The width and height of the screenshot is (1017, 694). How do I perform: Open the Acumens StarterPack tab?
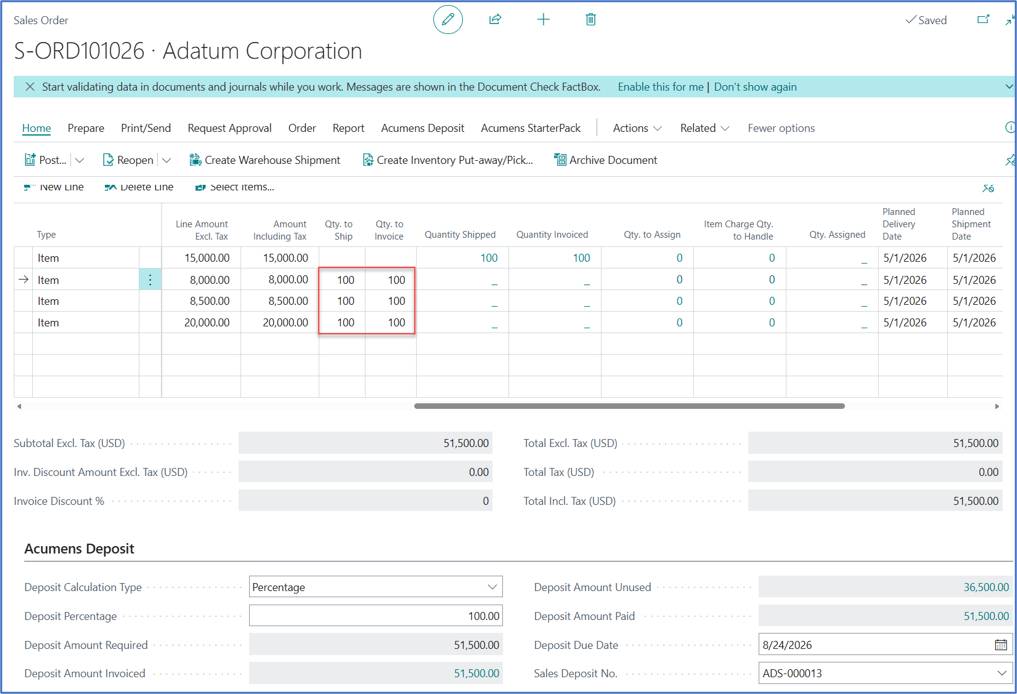click(x=531, y=128)
